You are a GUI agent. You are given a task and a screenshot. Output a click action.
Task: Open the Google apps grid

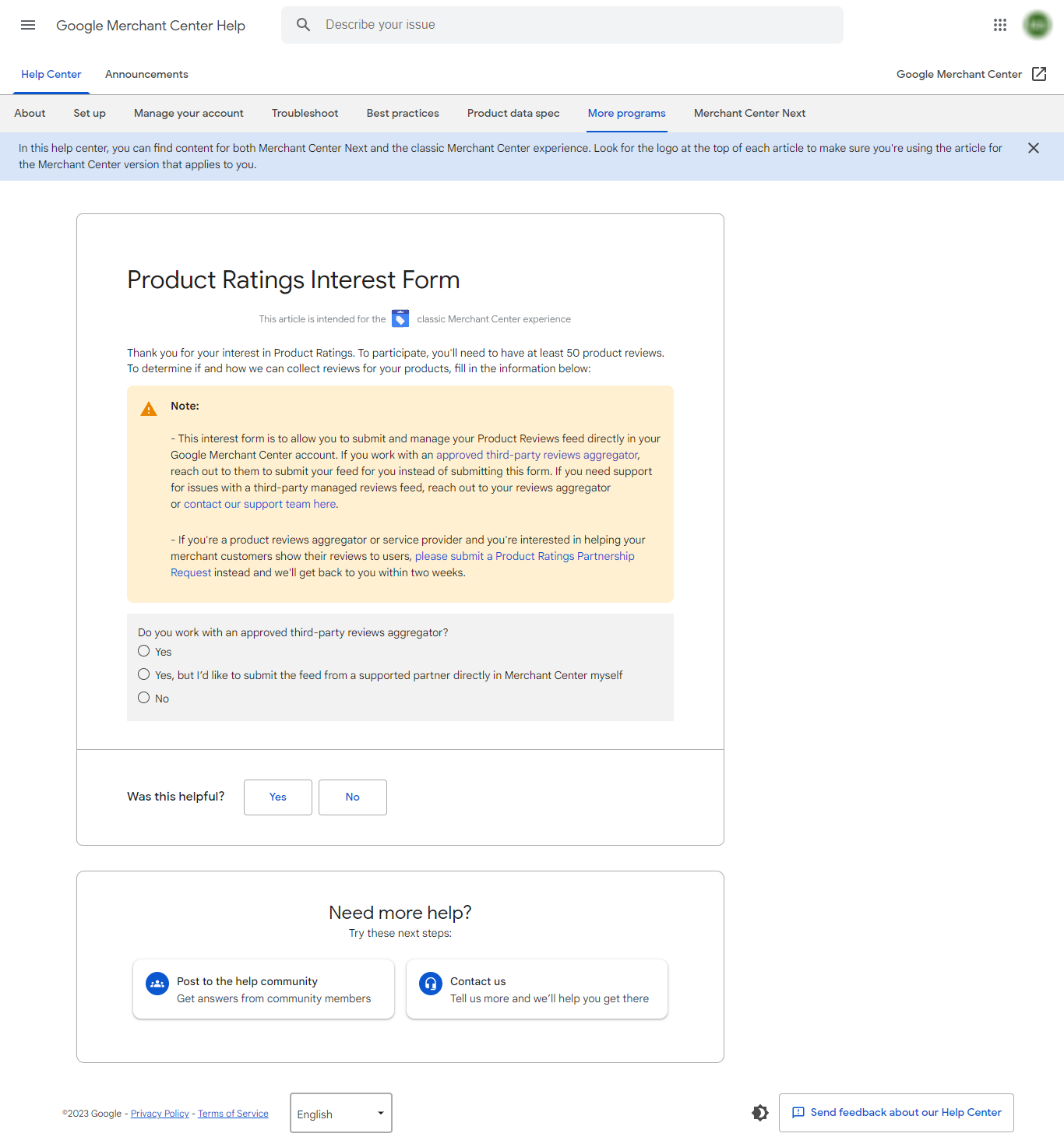(x=1000, y=24)
